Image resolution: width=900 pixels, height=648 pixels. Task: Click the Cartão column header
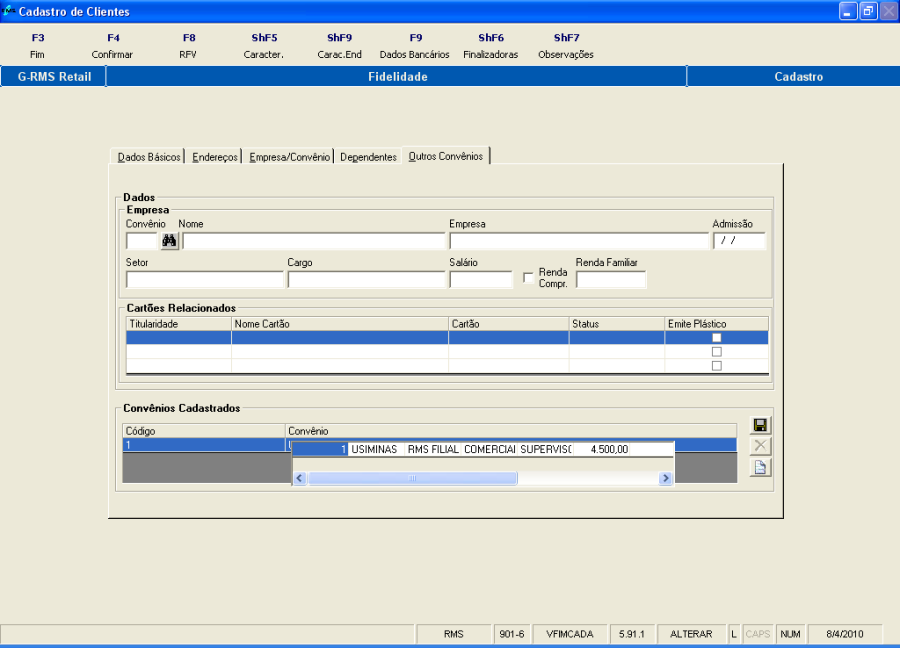click(509, 324)
